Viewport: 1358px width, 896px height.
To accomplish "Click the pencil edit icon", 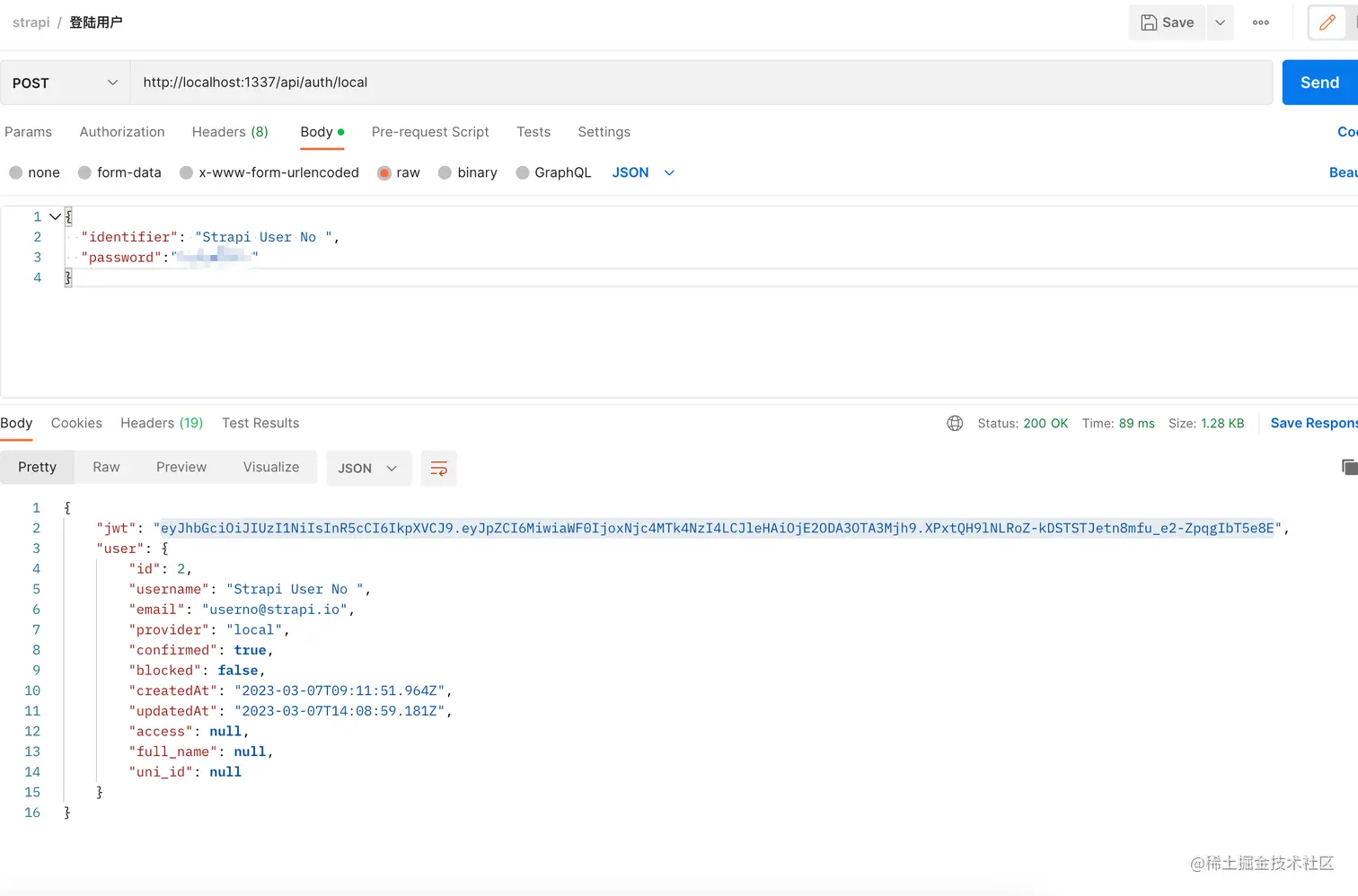I will (x=1327, y=22).
